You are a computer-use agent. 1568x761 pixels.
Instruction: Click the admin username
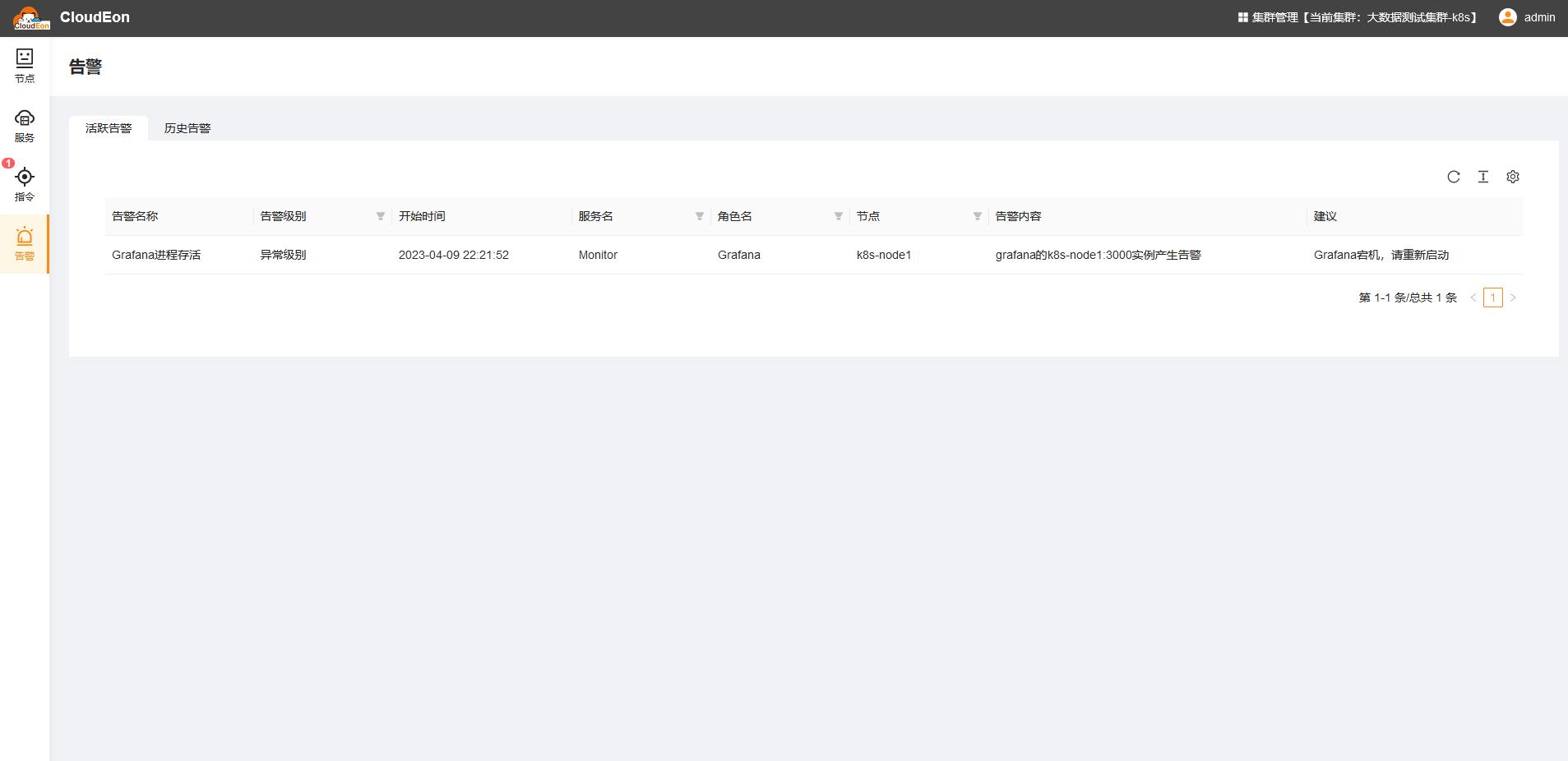pos(1539,17)
